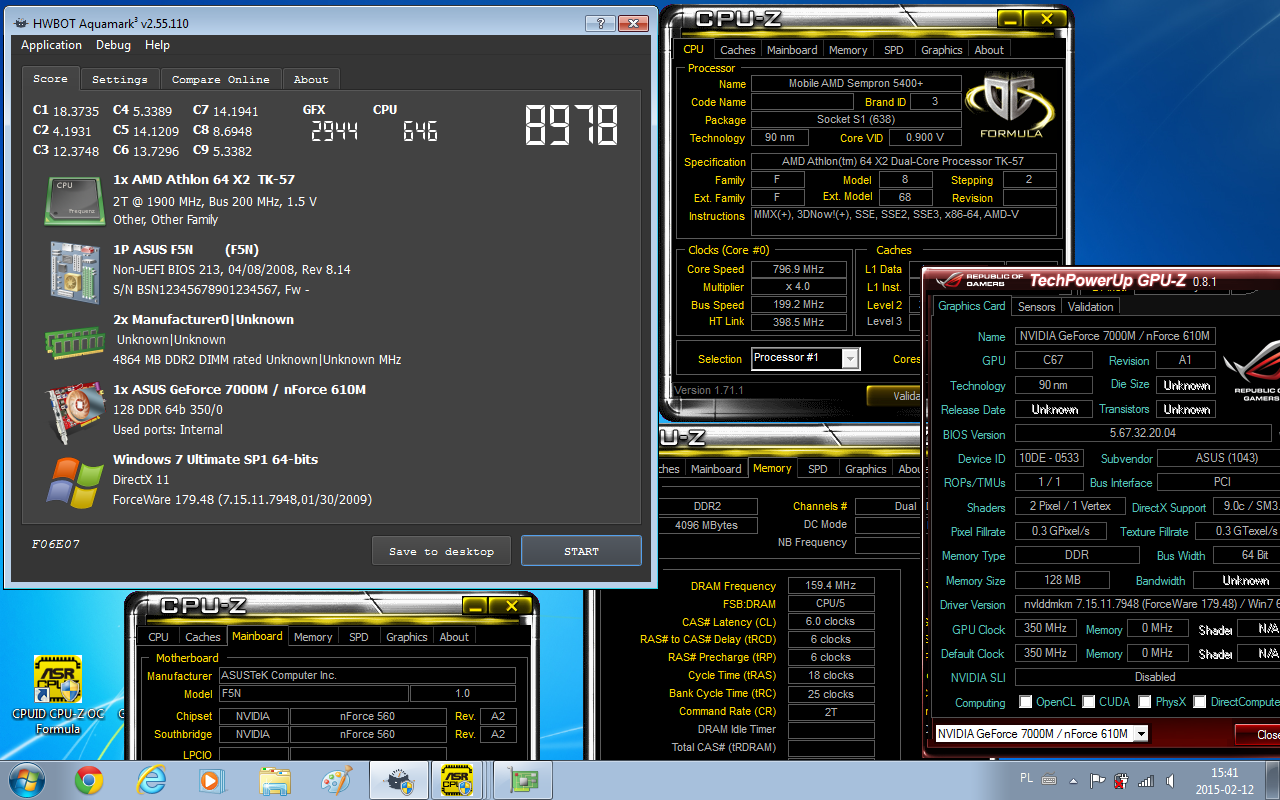
Task: Click the help question mark button in Aquamark
Action: pos(599,22)
